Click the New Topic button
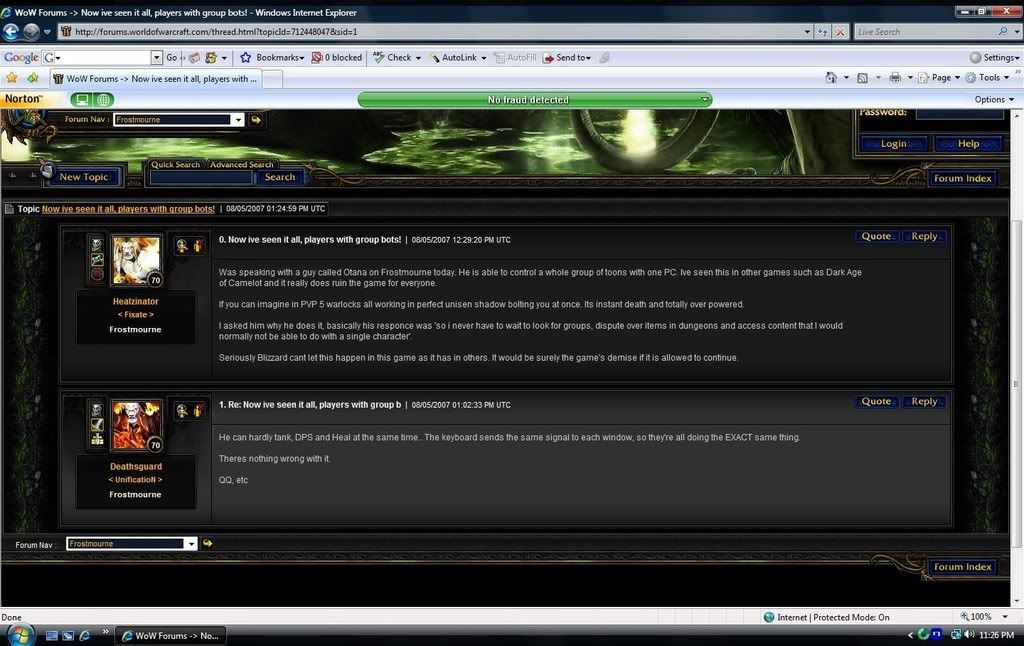 click(83, 176)
